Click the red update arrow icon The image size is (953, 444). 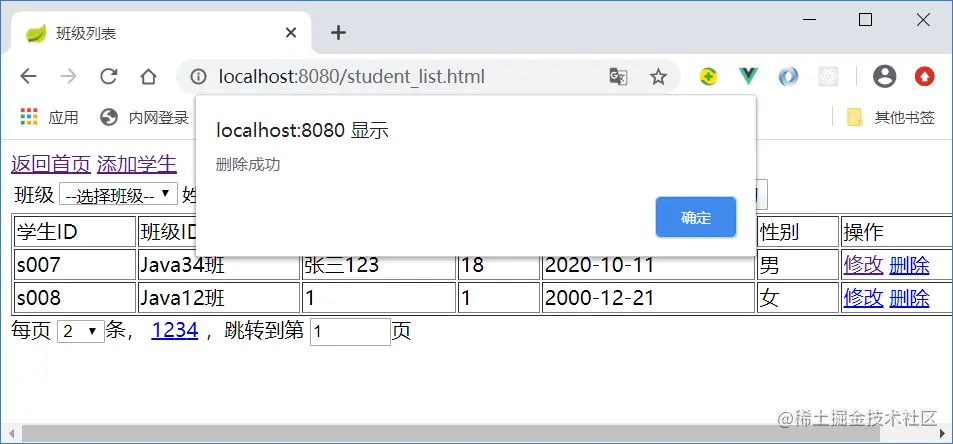pos(924,77)
